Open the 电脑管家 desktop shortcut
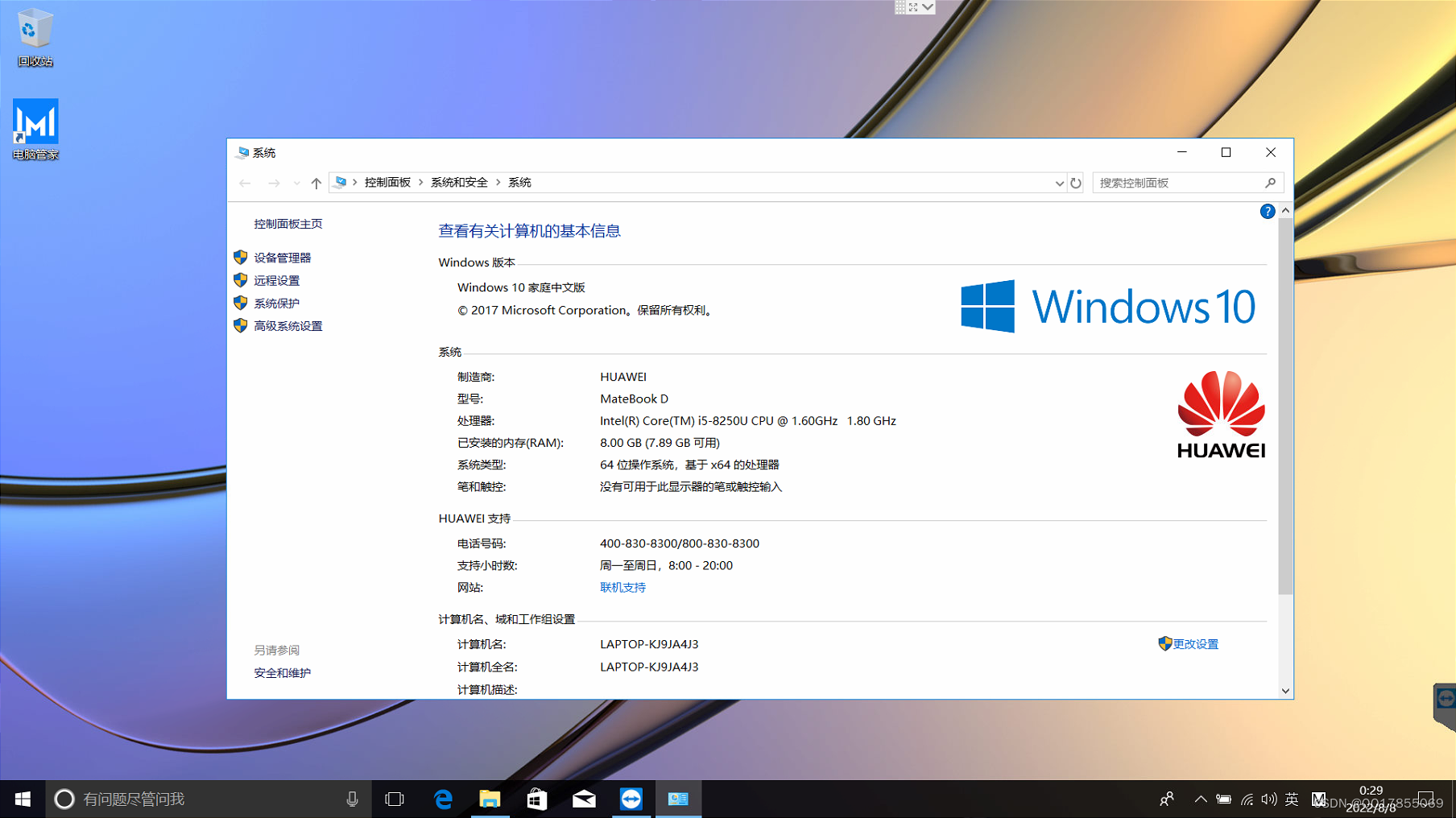The width and height of the screenshot is (1456, 818). [35, 130]
